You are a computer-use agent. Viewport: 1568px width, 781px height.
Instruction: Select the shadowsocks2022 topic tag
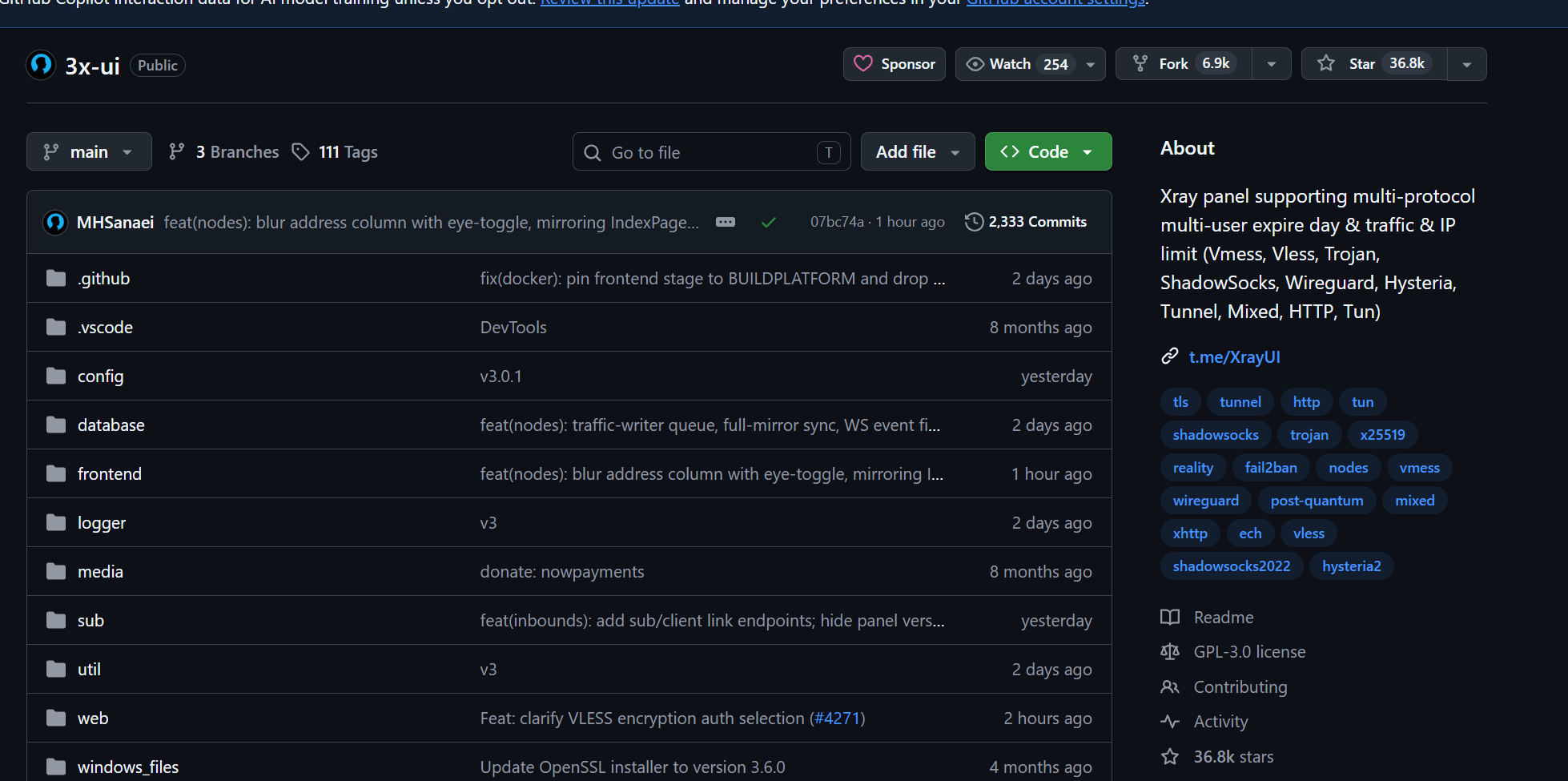point(1232,566)
